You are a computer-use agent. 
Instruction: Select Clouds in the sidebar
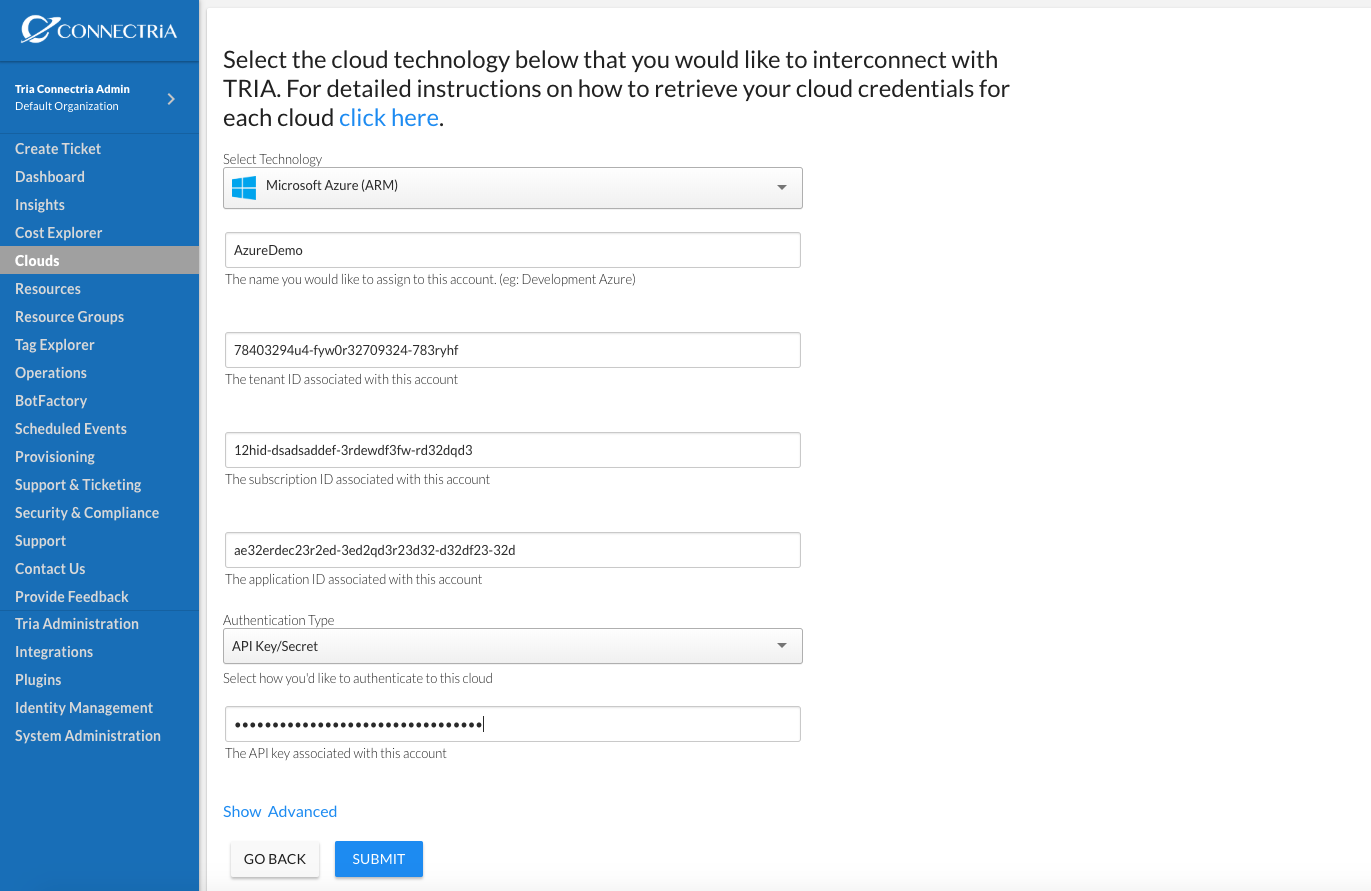point(99,260)
